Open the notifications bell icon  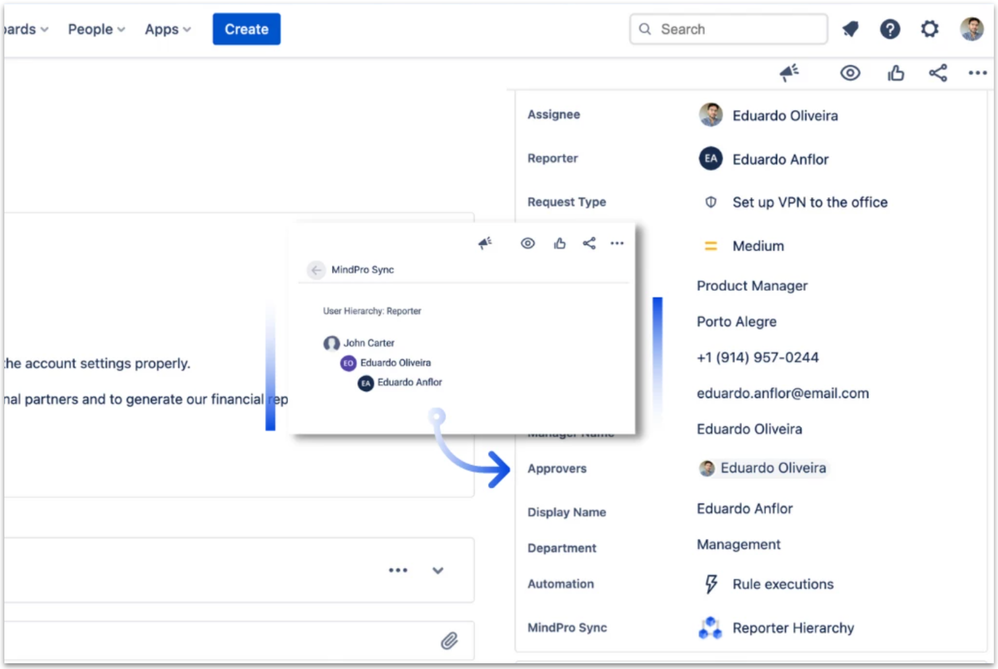coord(850,29)
